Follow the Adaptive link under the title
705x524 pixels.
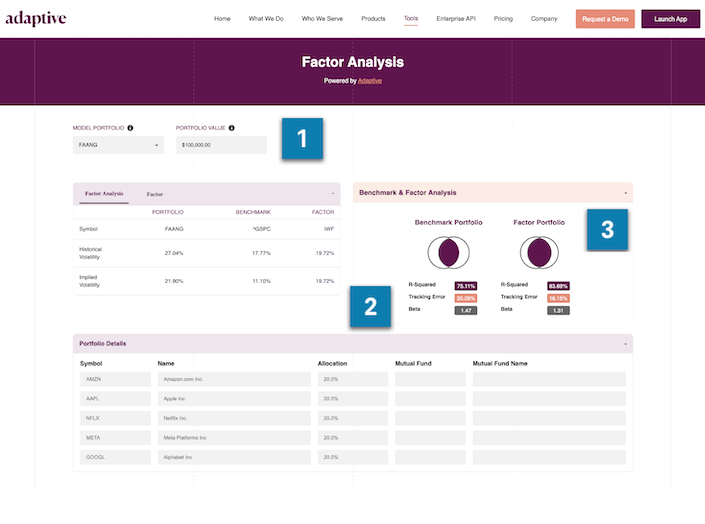370,81
